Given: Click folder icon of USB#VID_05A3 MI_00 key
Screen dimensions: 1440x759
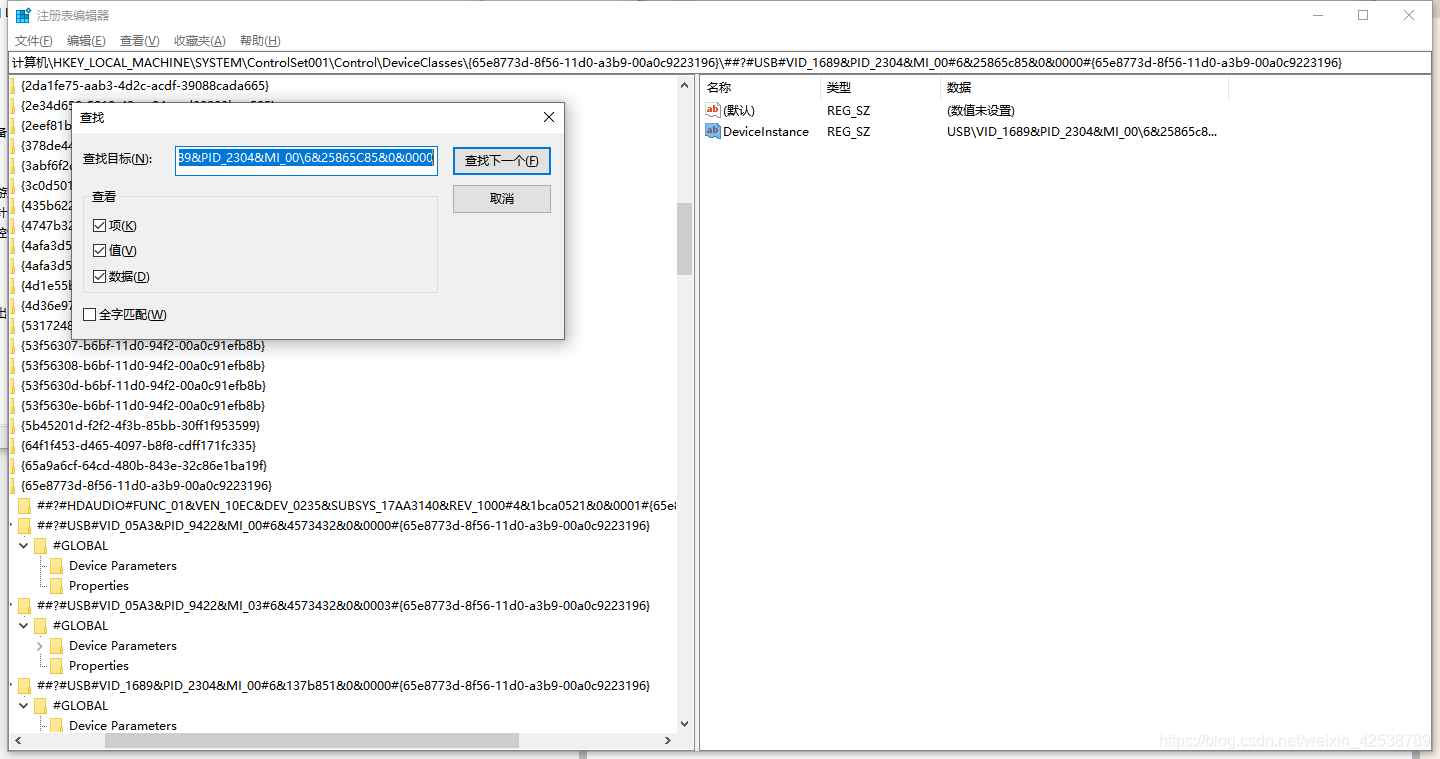Looking at the screenshot, I should (x=24, y=526).
